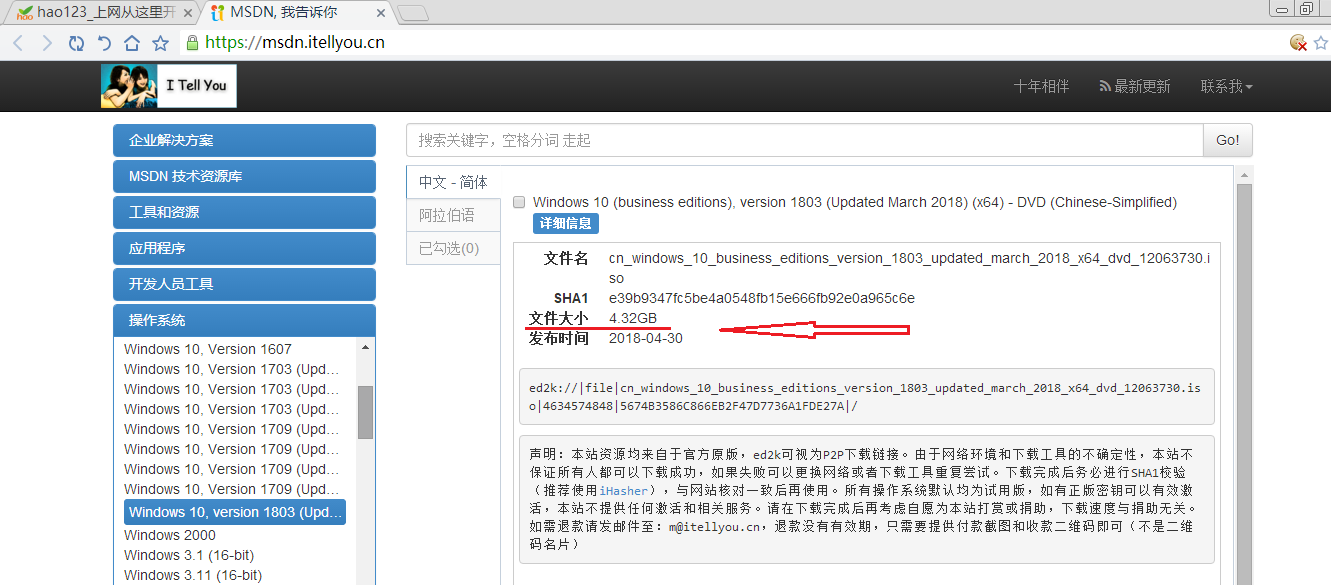Image resolution: width=1331 pixels, height=585 pixels.
Task: Click the blocked cookie icon in address bar
Action: 1298,42
